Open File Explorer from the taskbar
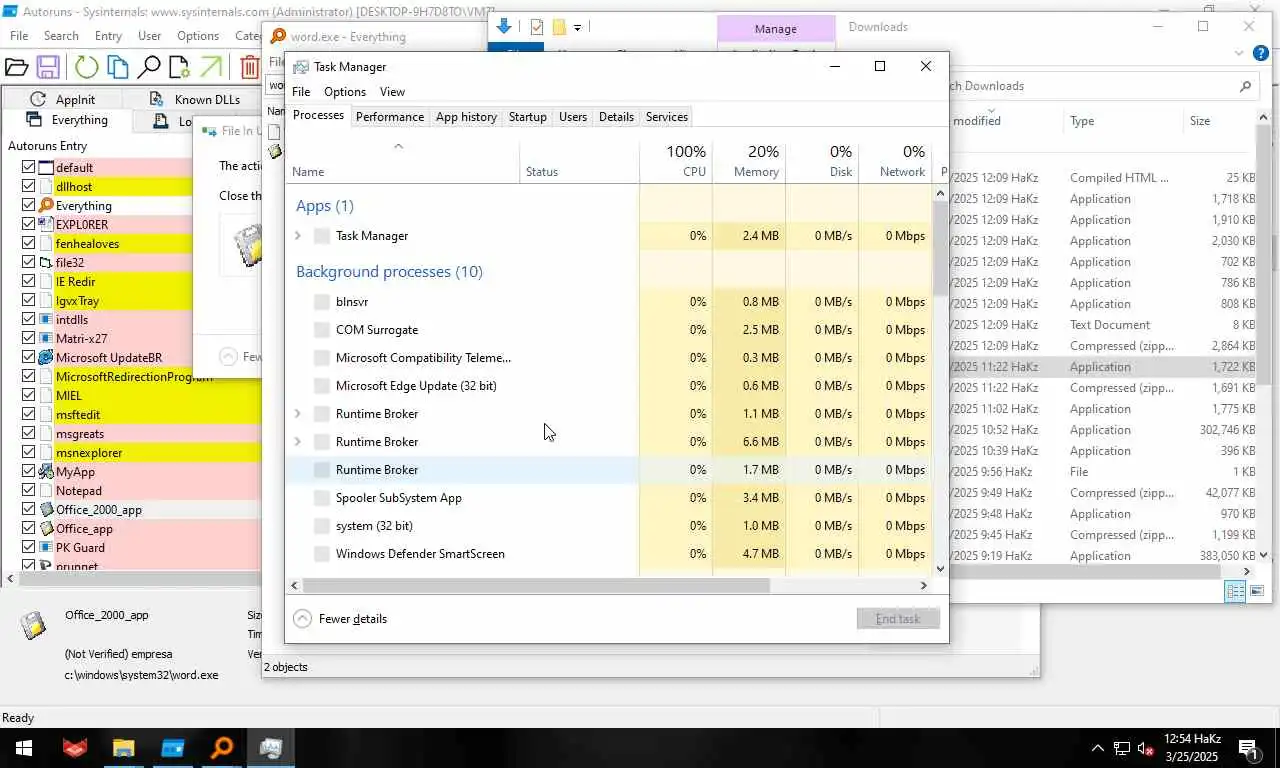The height and width of the screenshot is (768, 1280). coord(123,747)
